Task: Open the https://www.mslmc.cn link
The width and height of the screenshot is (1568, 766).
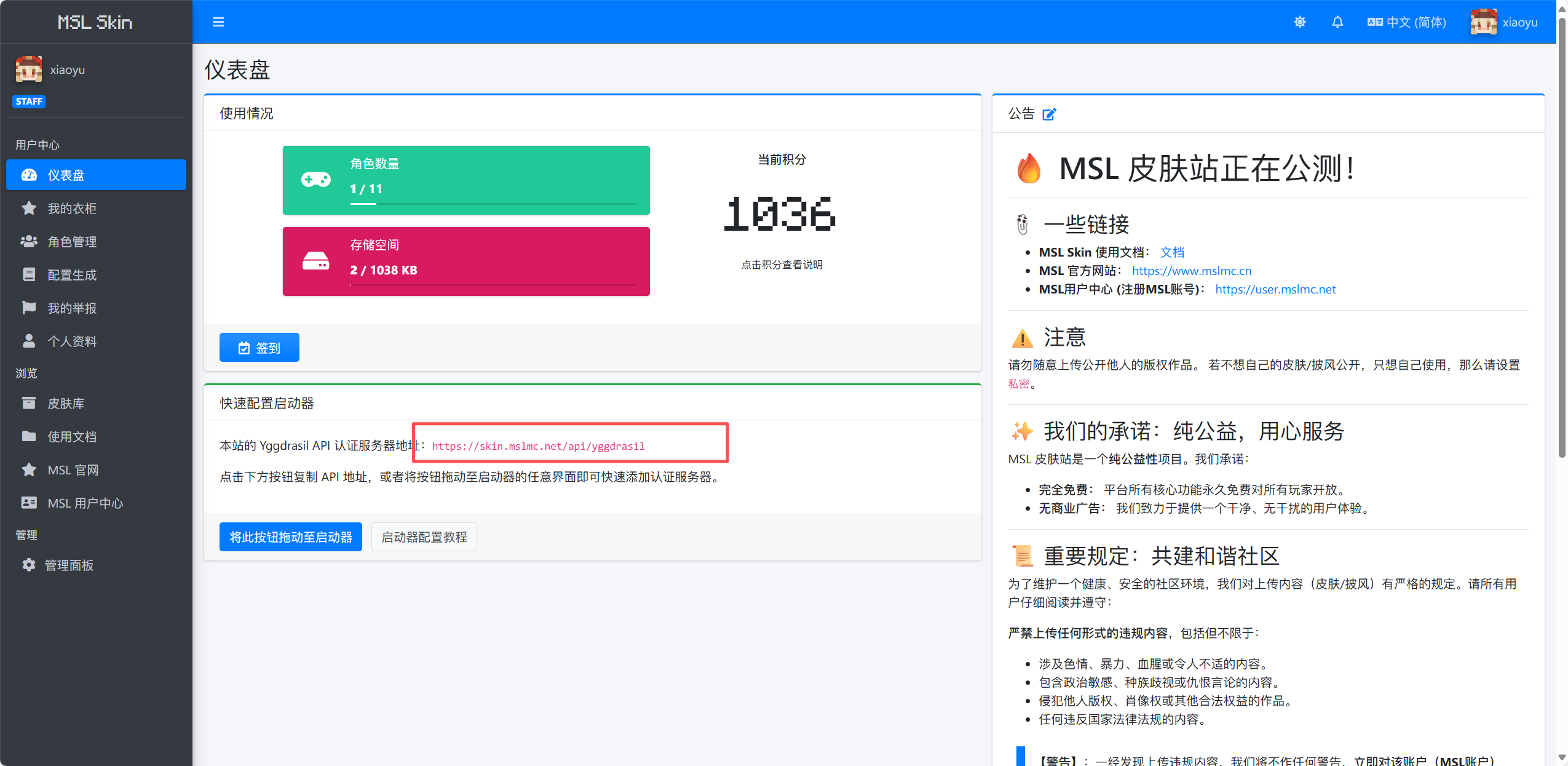Action: tap(1191, 271)
